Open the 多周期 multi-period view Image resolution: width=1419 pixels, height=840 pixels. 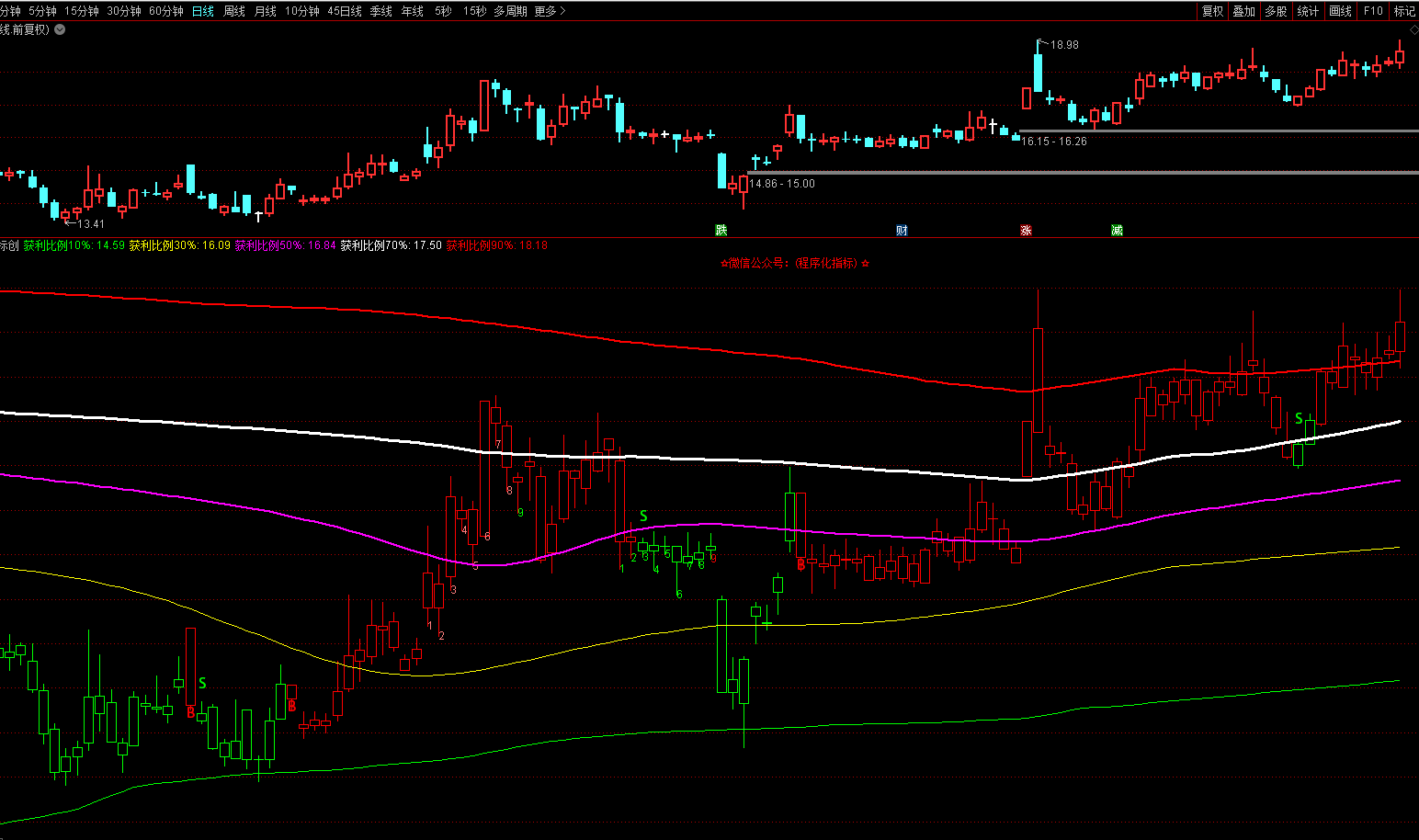click(x=510, y=11)
